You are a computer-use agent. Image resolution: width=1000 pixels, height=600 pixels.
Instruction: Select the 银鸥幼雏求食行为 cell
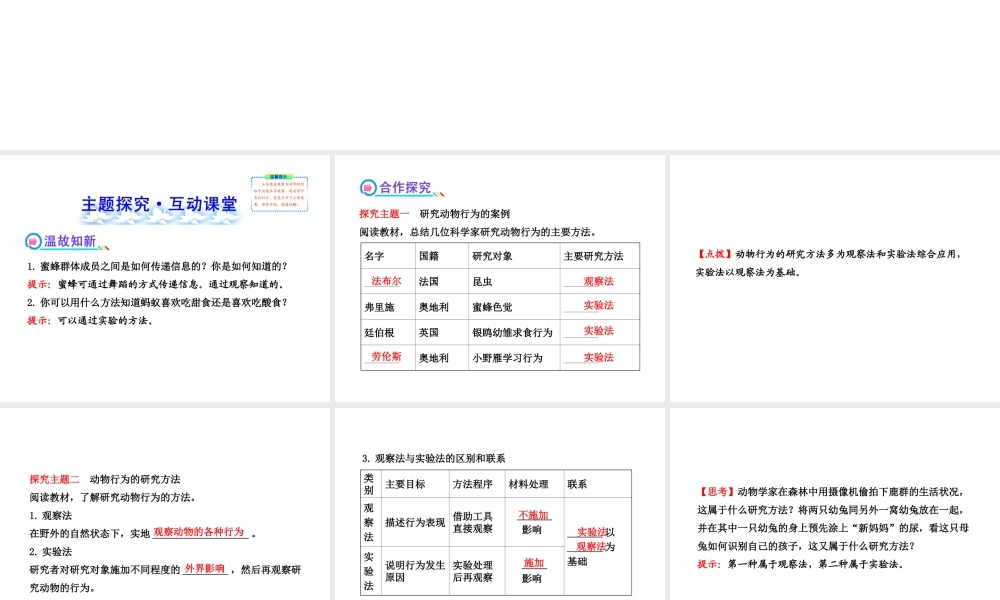[x=512, y=332]
